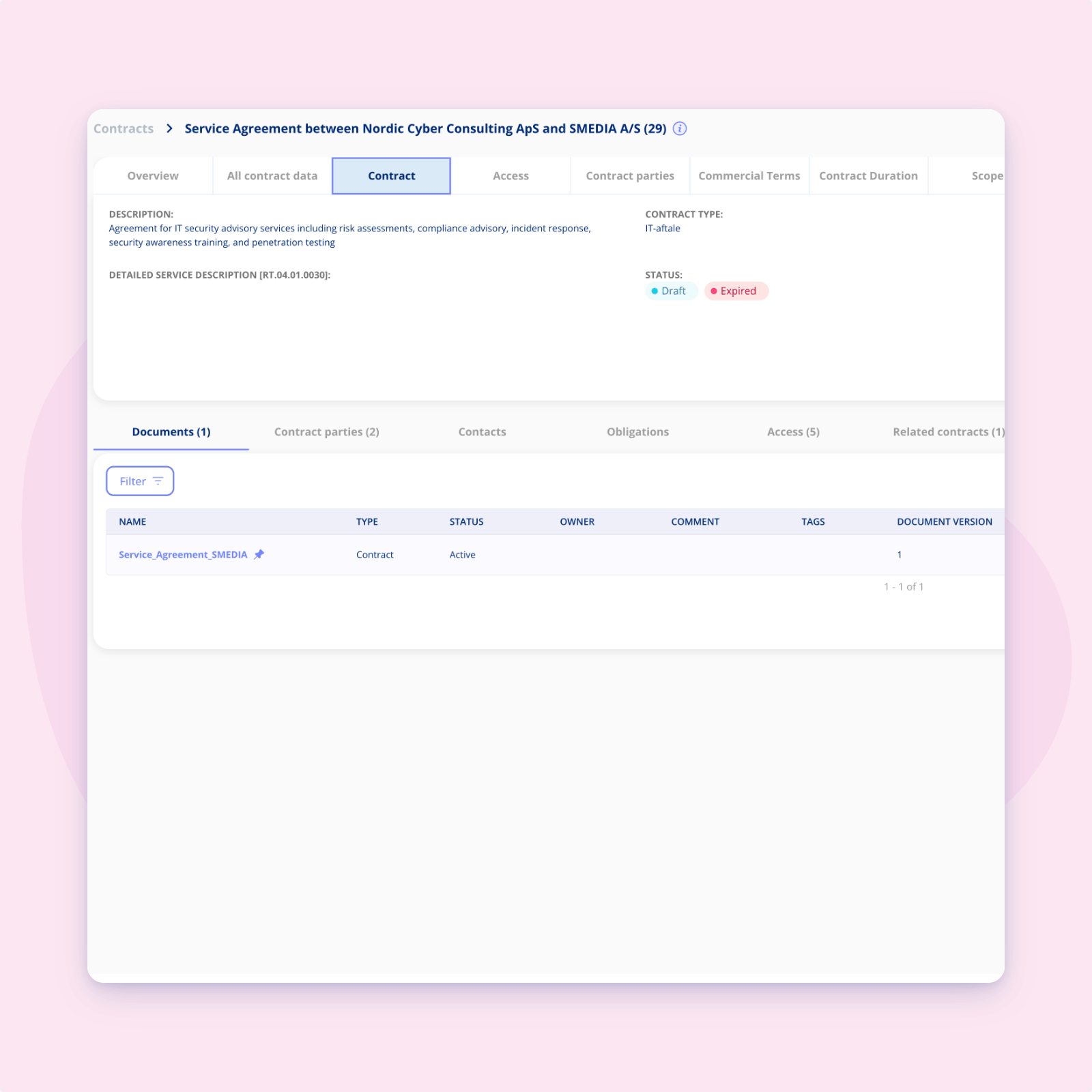Open the Access (5) tab

click(x=794, y=432)
